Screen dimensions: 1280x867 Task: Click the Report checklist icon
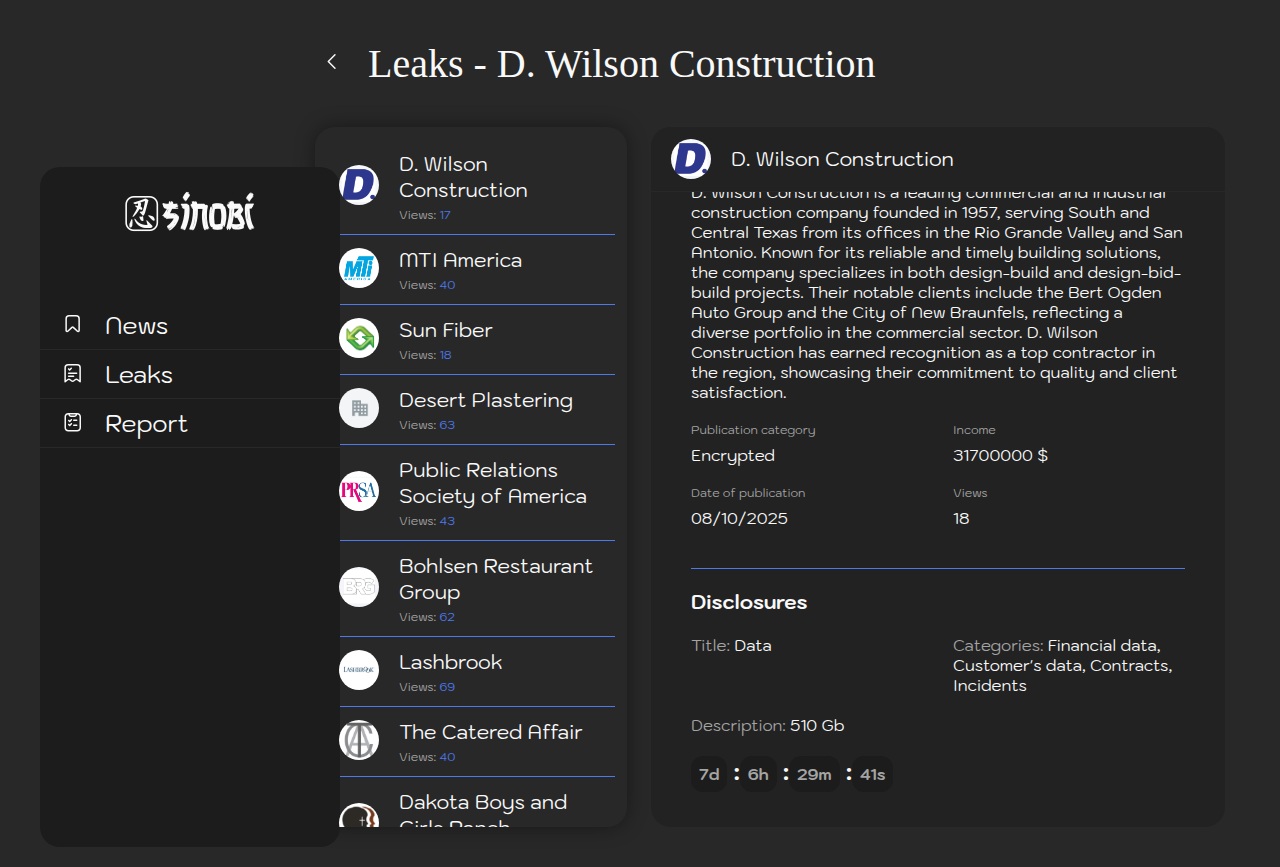[72, 423]
